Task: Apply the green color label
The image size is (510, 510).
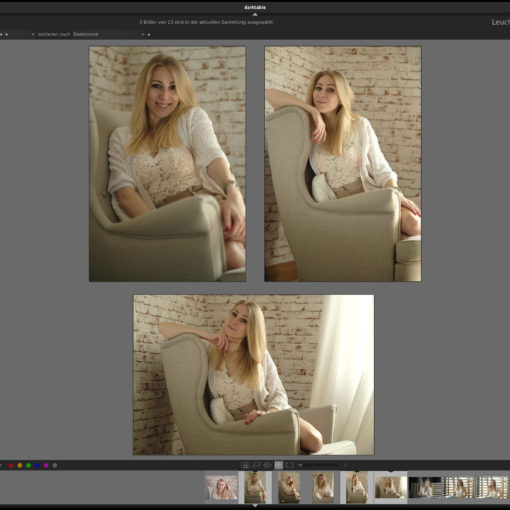Action: pos(29,465)
